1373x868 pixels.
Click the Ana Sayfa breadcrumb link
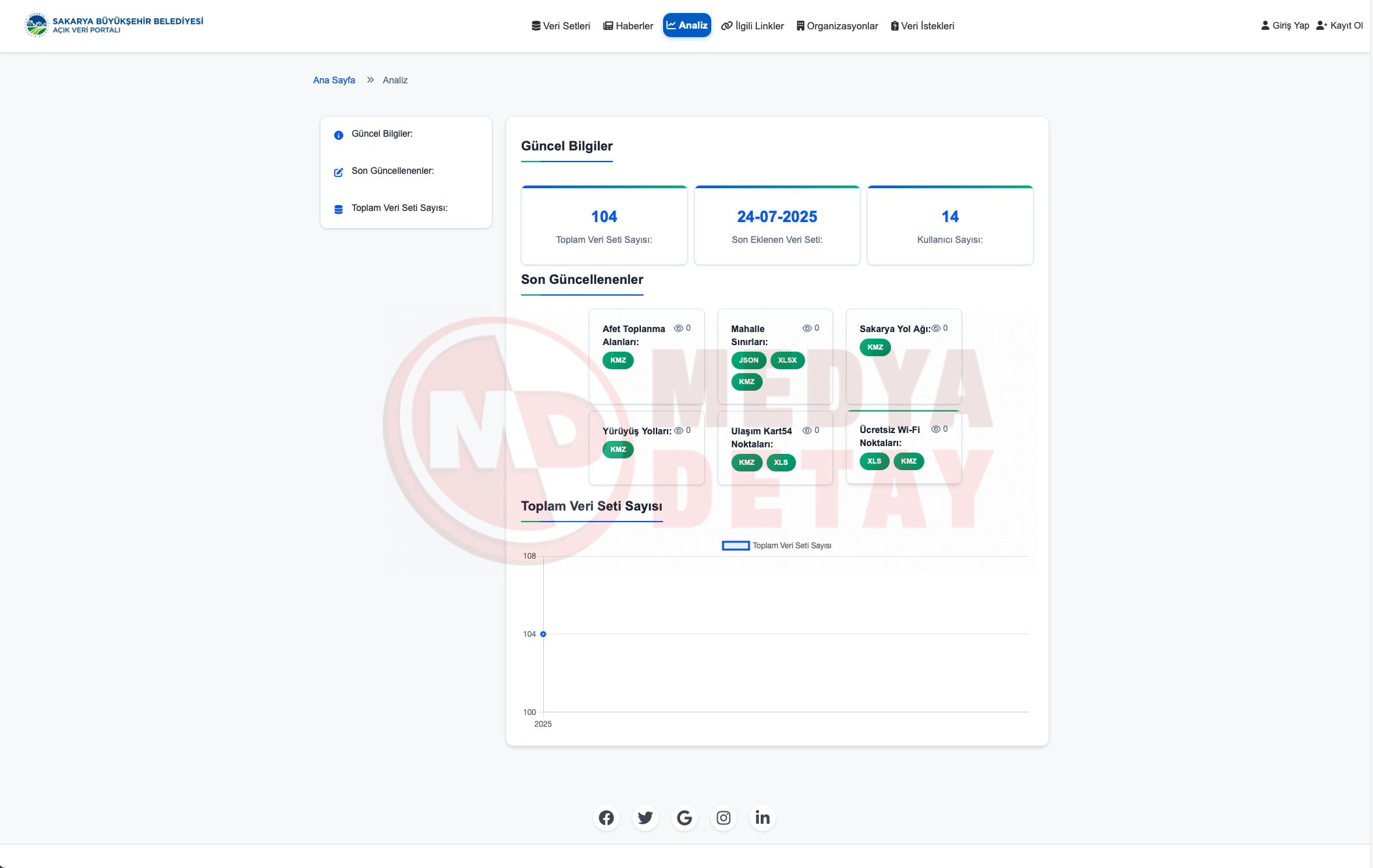pyautogui.click(x=334, y=80)
